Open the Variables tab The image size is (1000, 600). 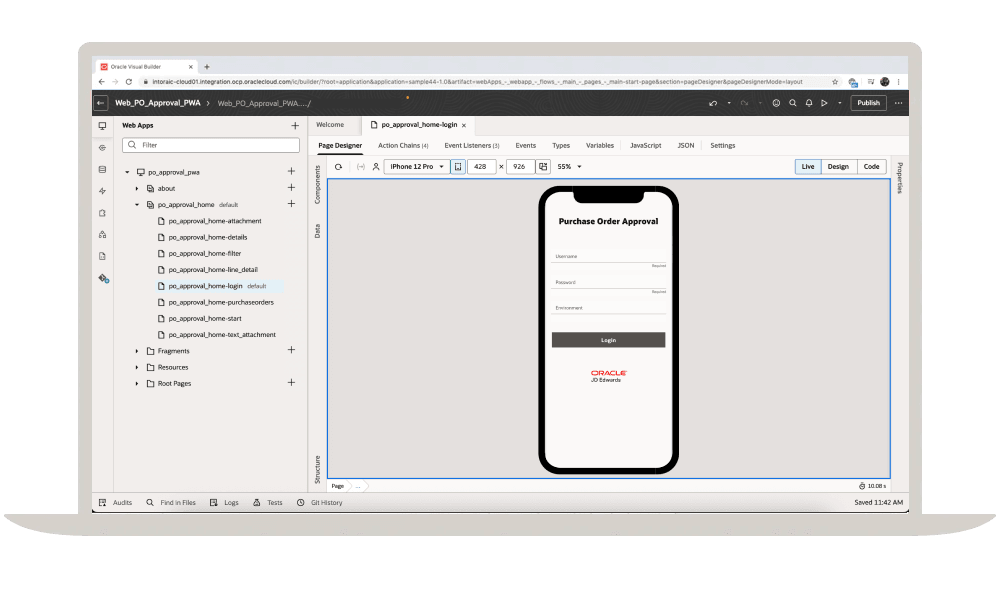click(x=600, y=145)
